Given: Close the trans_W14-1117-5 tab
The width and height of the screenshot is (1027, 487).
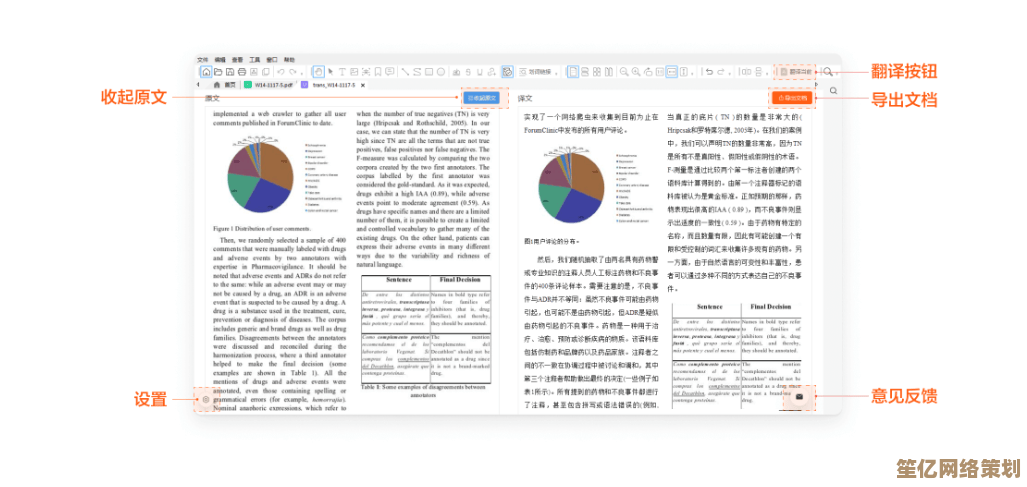Looking at the screenshot, I should [x=362, y=85].
